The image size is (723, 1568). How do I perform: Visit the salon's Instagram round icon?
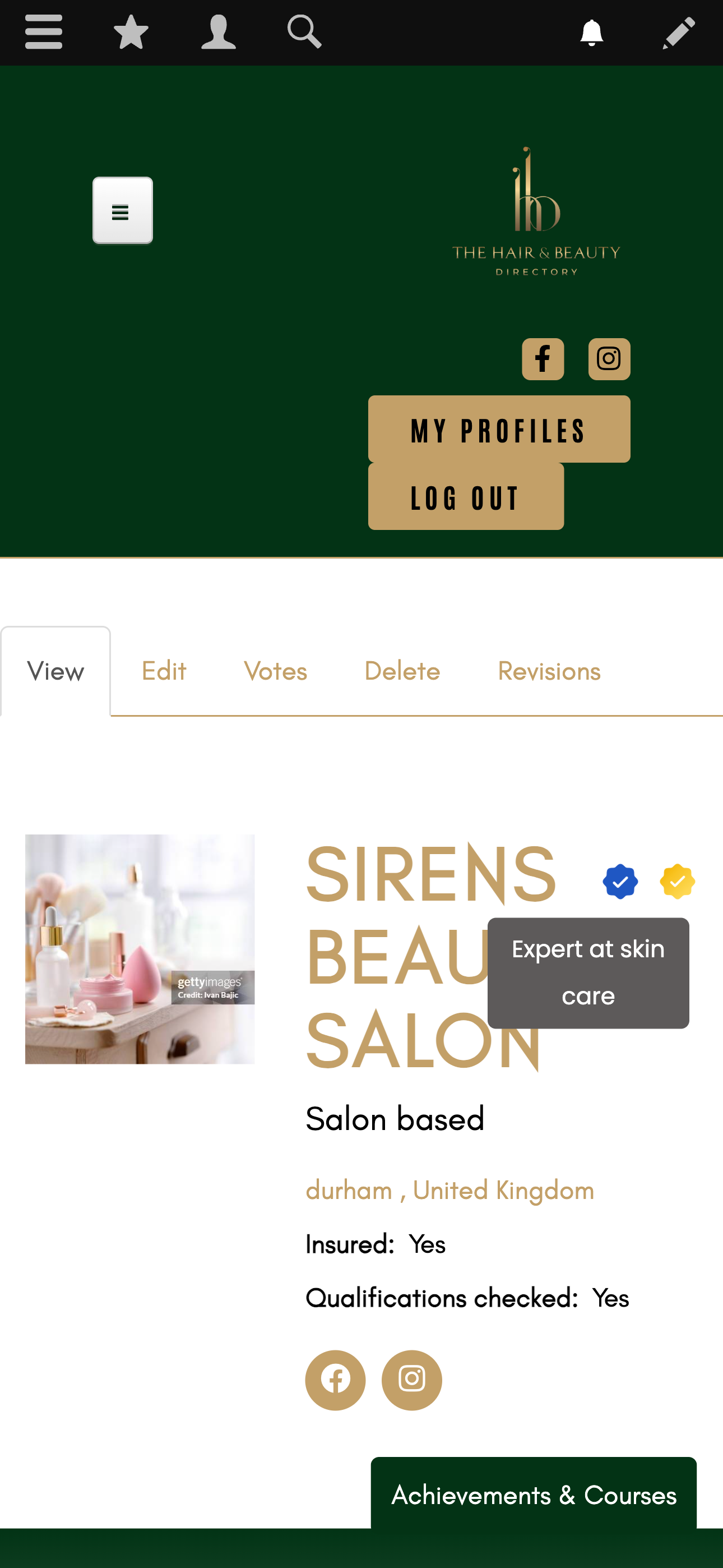[x=412, y=1380]
